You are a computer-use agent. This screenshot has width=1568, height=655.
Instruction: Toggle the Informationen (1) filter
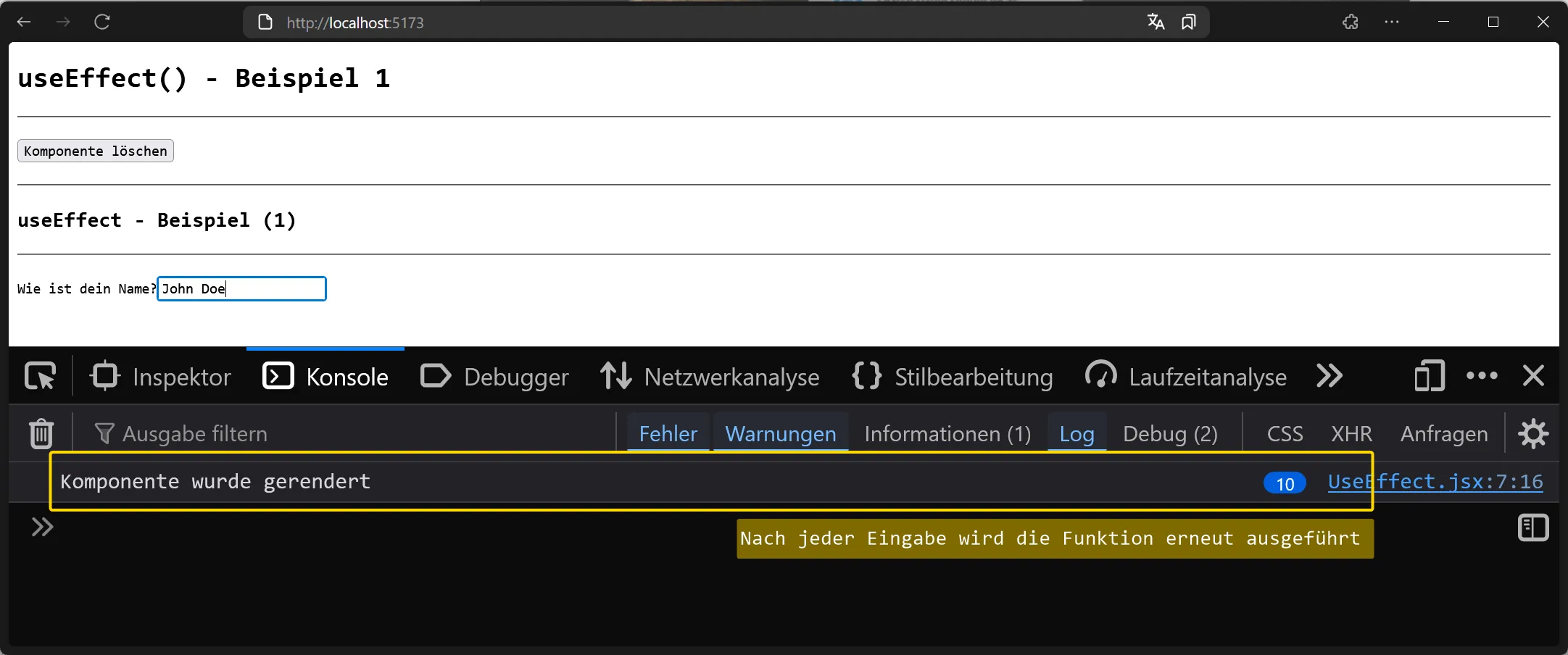(947, 433)
